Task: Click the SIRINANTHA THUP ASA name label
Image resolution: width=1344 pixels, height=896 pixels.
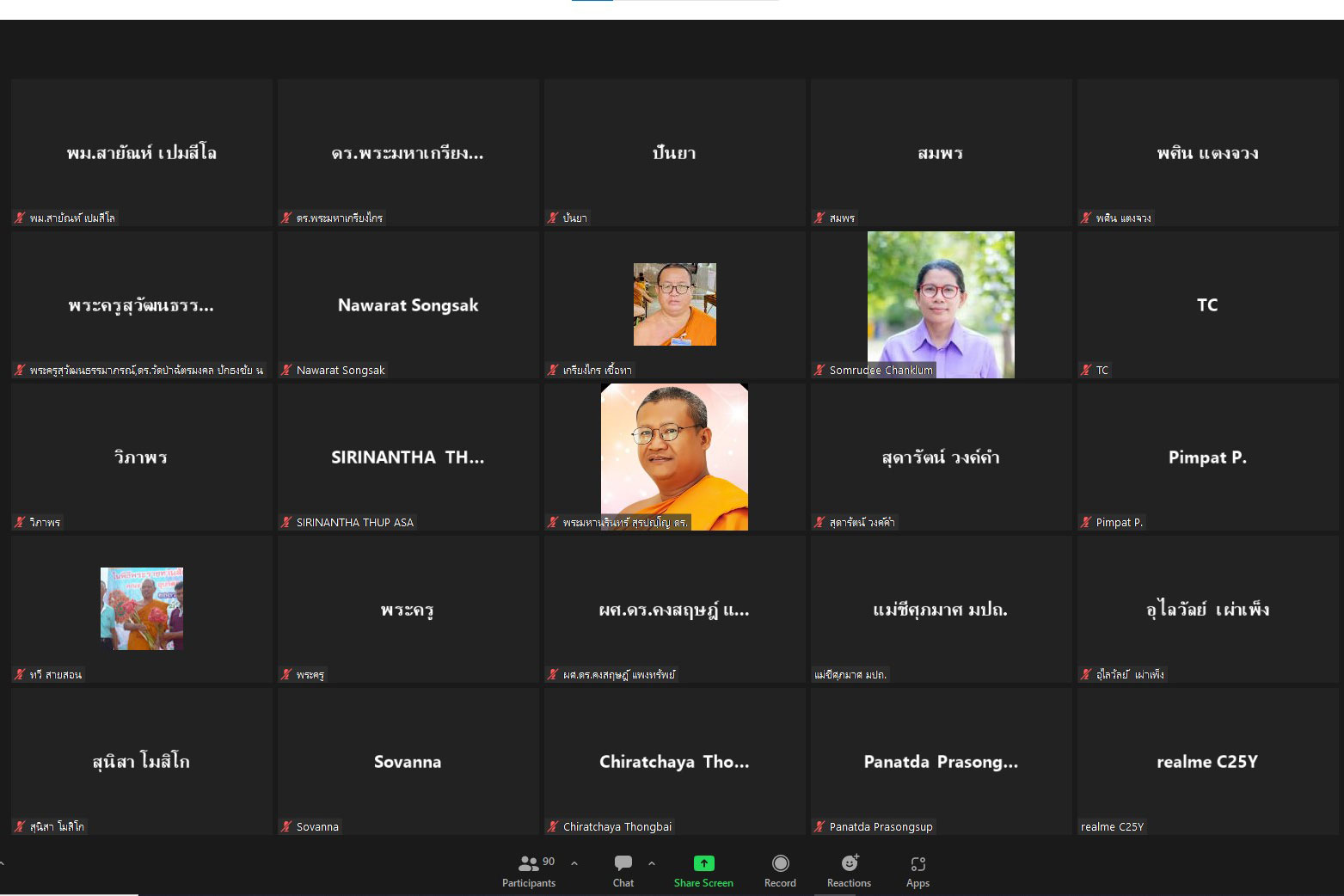Action: (x=354, y=522)
